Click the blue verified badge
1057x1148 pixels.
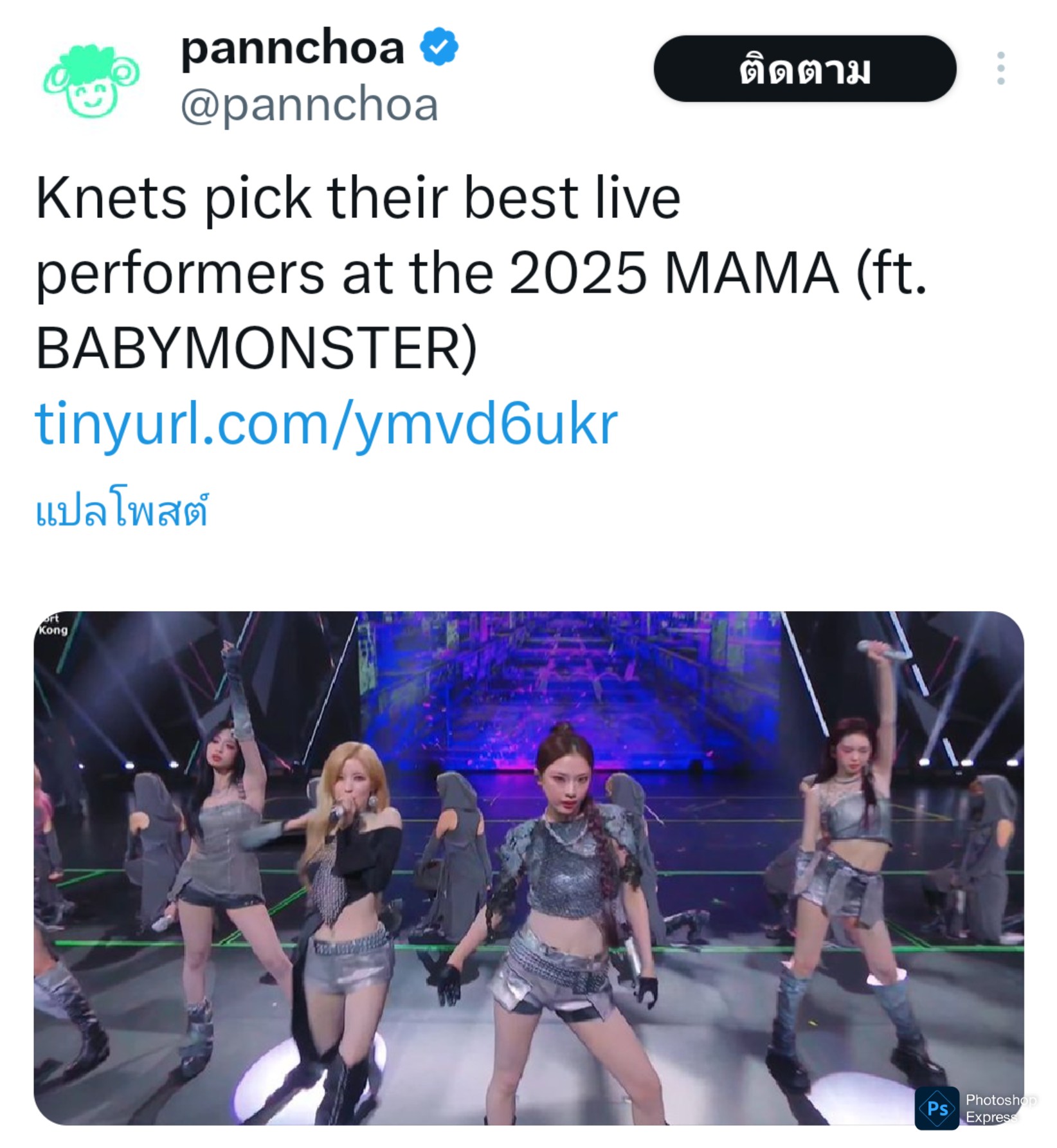coord(439,47)
